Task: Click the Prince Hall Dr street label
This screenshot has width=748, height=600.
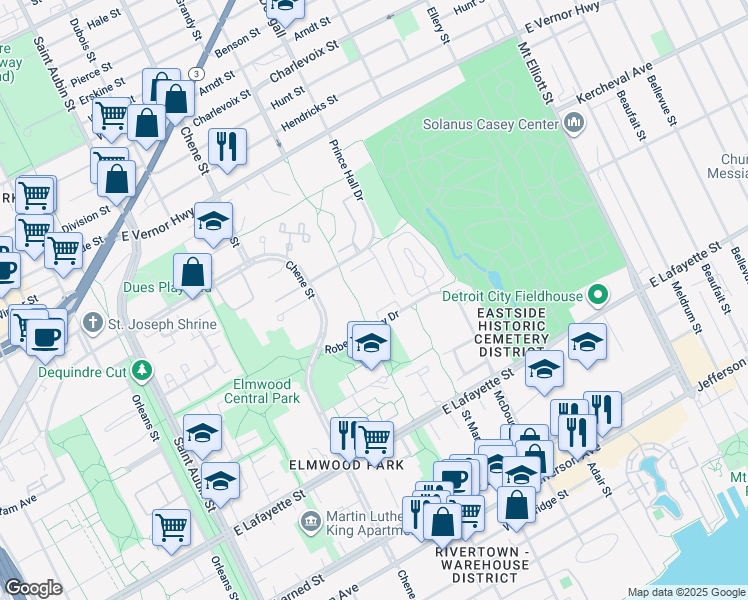Action: (346, 170)
